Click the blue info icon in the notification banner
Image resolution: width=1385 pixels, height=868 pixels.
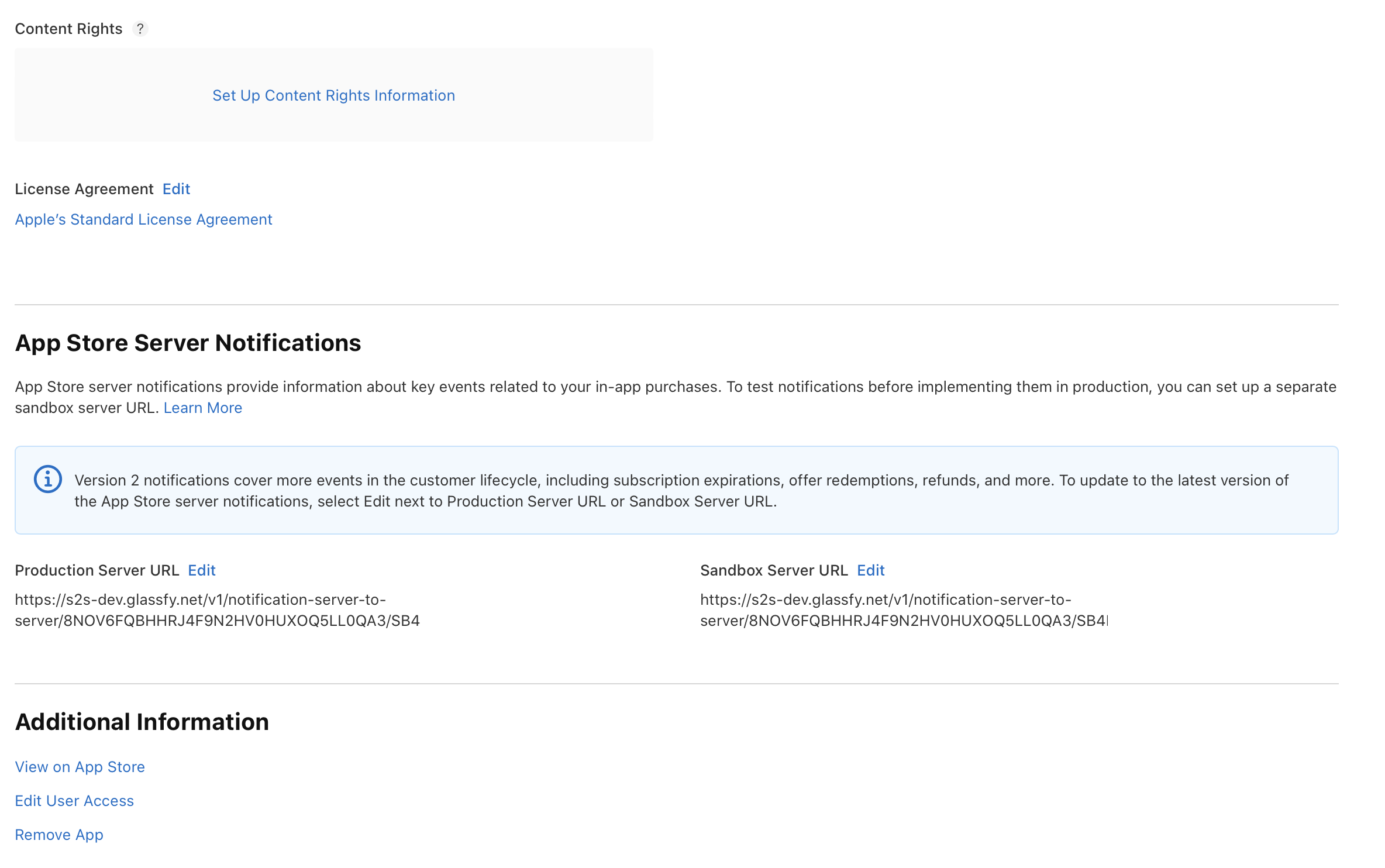(x=48, y=480)
